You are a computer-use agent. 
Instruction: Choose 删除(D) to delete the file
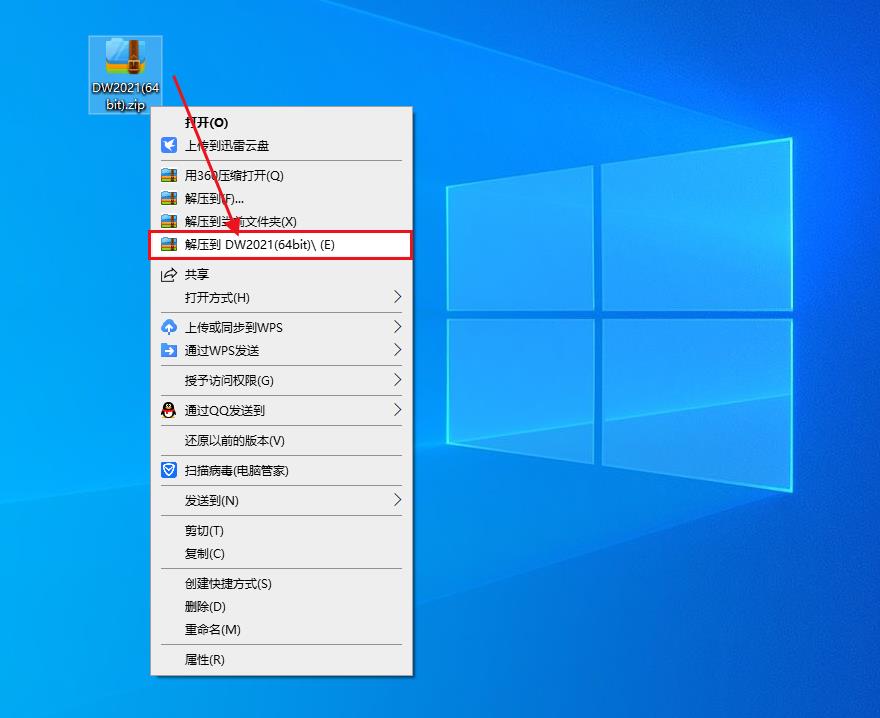point(282,607)
